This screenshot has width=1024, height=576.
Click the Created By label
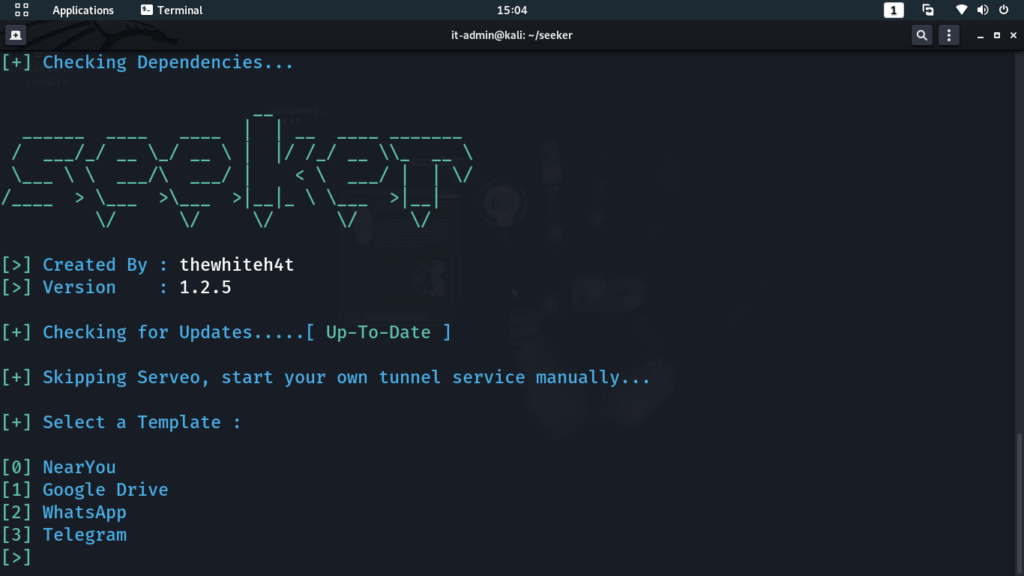click(x=95, y=265)
